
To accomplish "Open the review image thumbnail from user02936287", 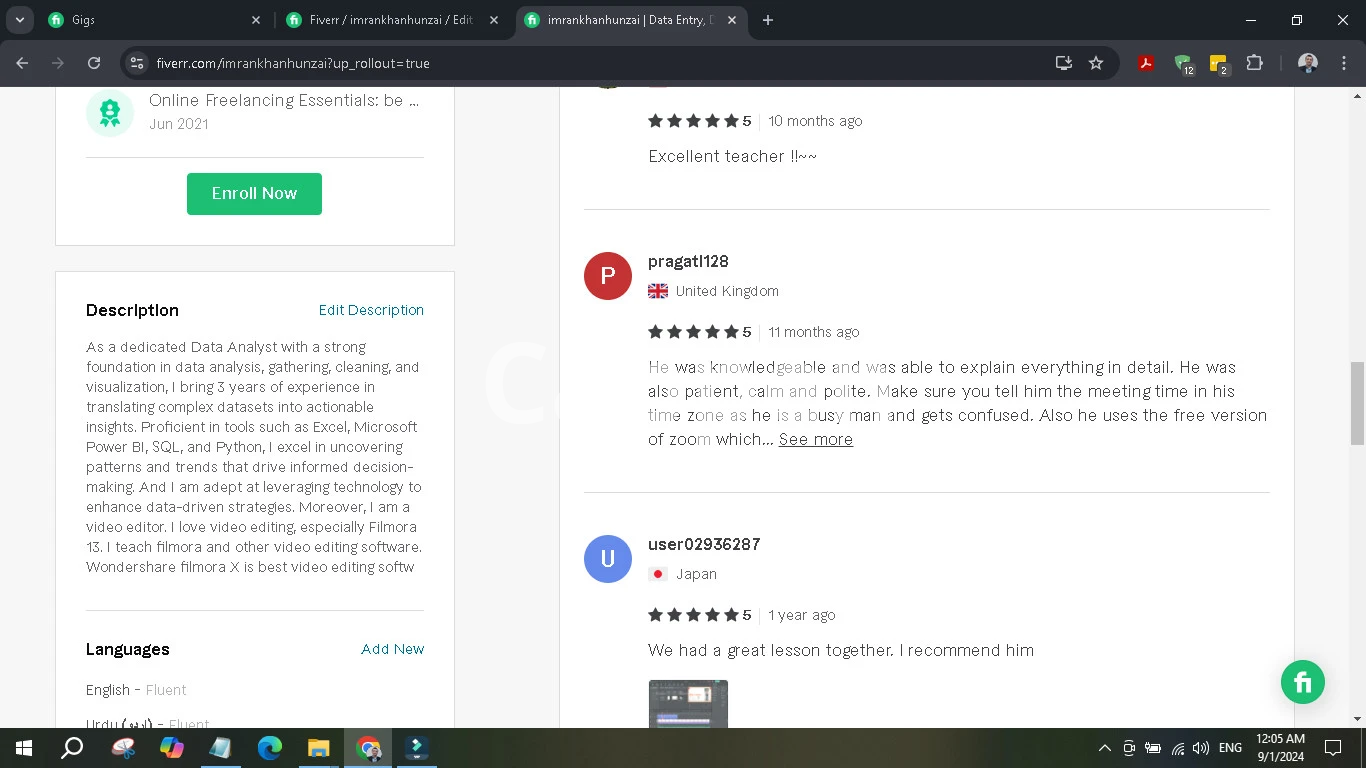I will click(x=688, y=704).
